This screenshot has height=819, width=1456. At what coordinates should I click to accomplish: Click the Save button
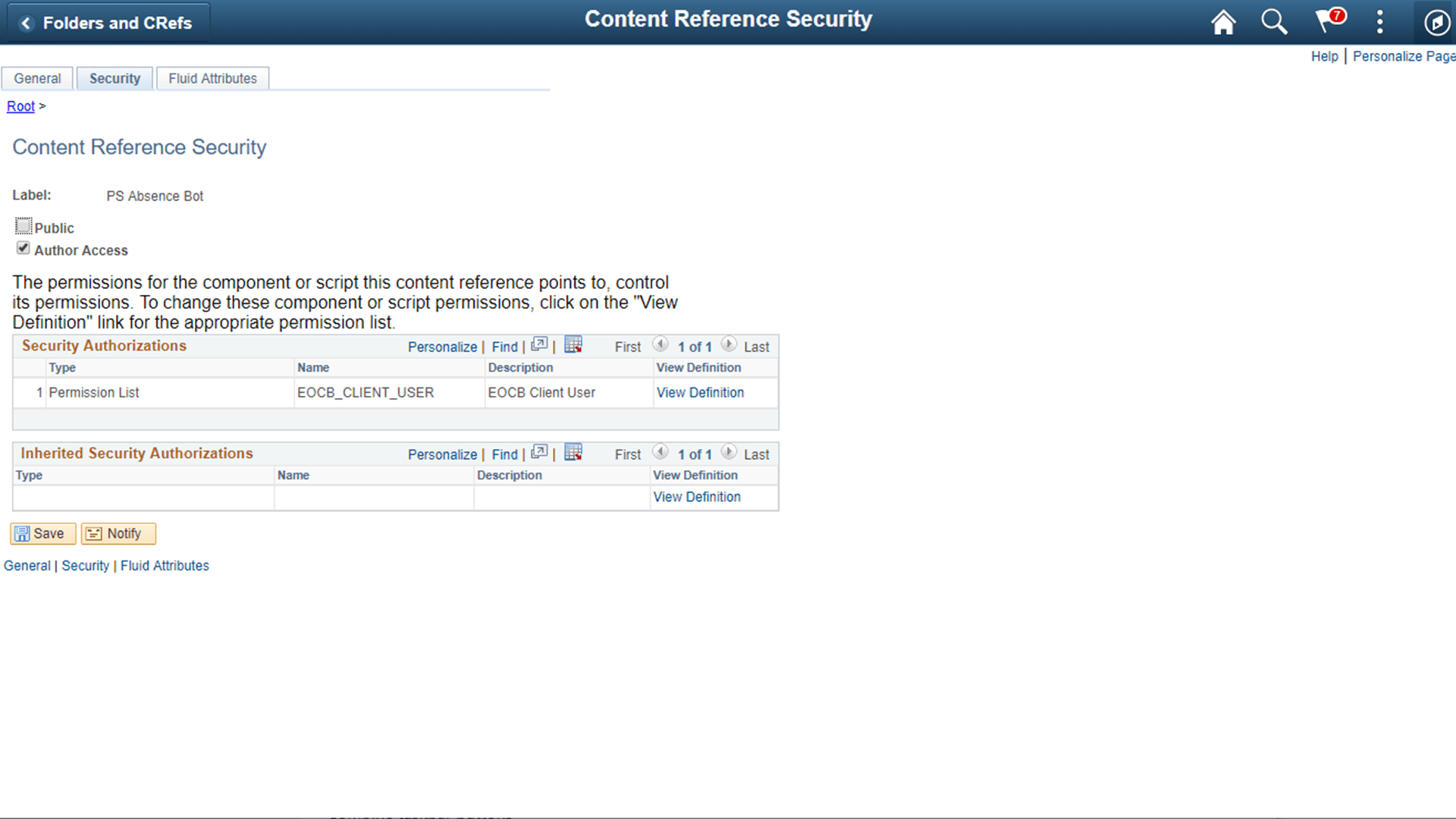[42, 533]
